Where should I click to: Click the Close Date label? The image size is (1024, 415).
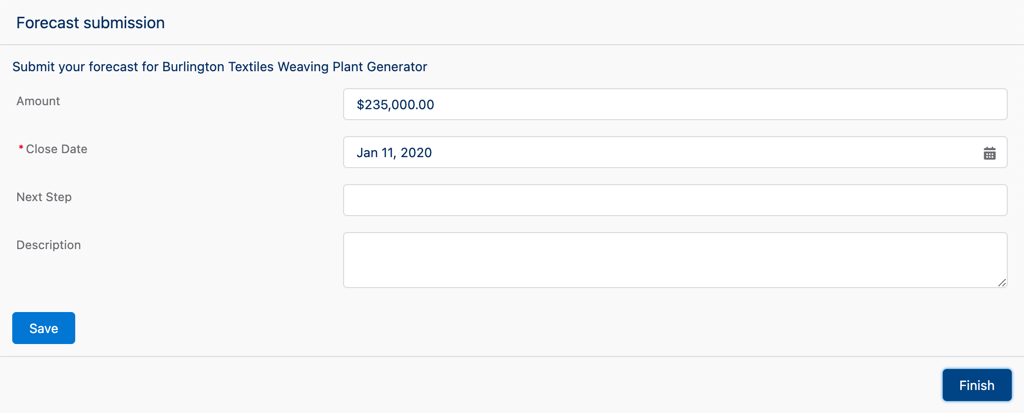[56, 149]
